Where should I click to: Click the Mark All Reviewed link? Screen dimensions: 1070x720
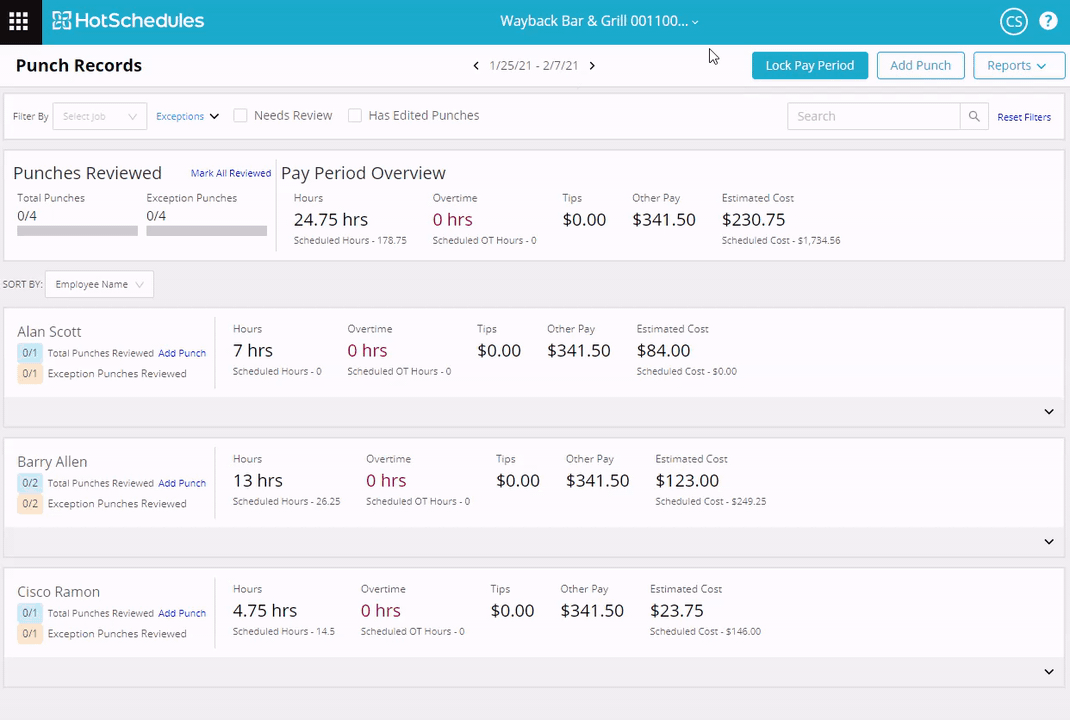231,173
